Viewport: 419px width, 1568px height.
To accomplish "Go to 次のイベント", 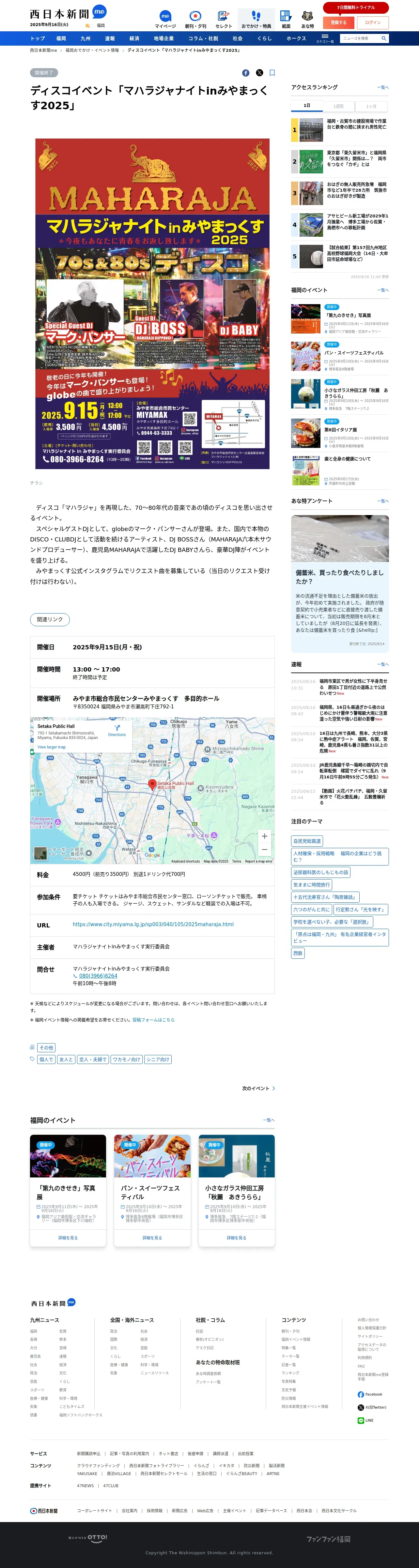I will [x=258, y=1088].
